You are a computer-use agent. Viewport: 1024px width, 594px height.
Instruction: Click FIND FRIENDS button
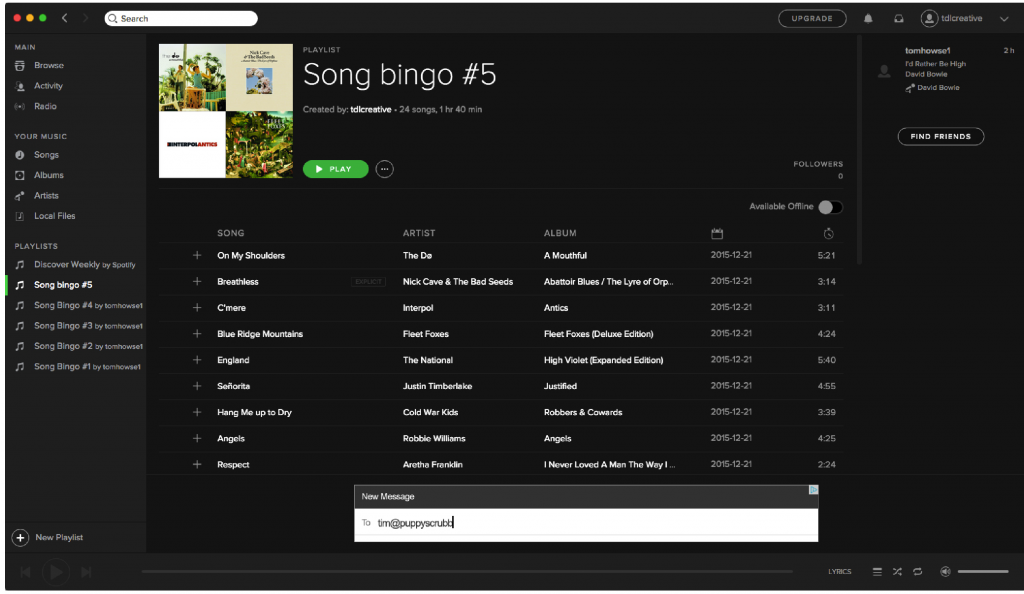(940, 136)
